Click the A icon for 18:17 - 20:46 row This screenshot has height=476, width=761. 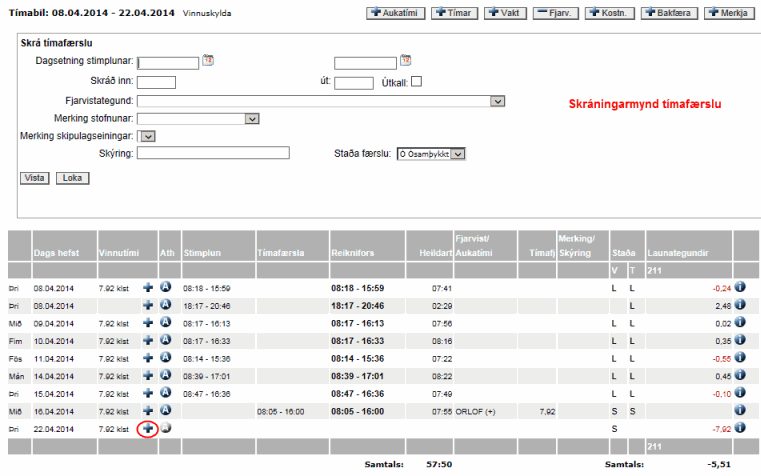point(165,304)
